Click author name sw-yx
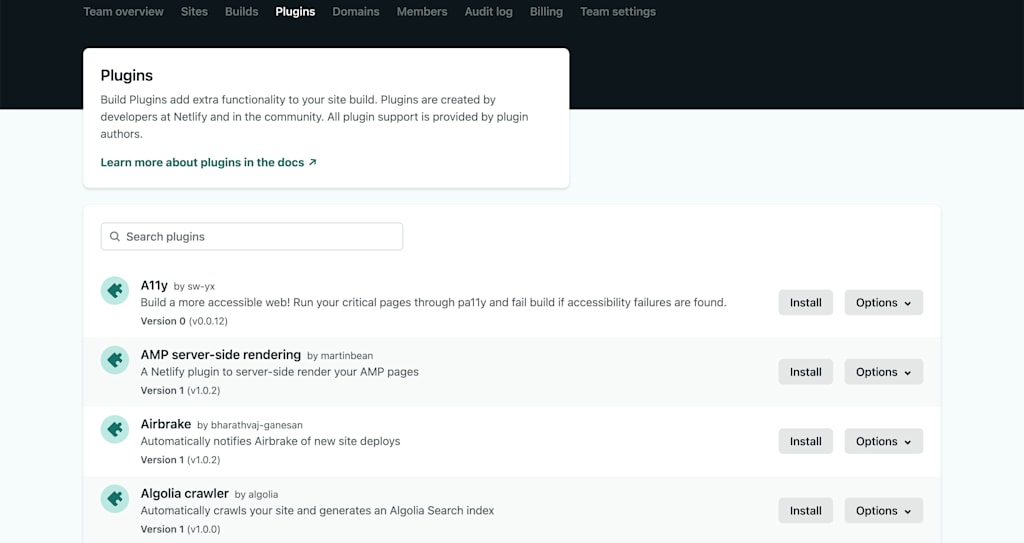Image resolution: width=1024 pixels, height=543 pixels. pos(201,286)
